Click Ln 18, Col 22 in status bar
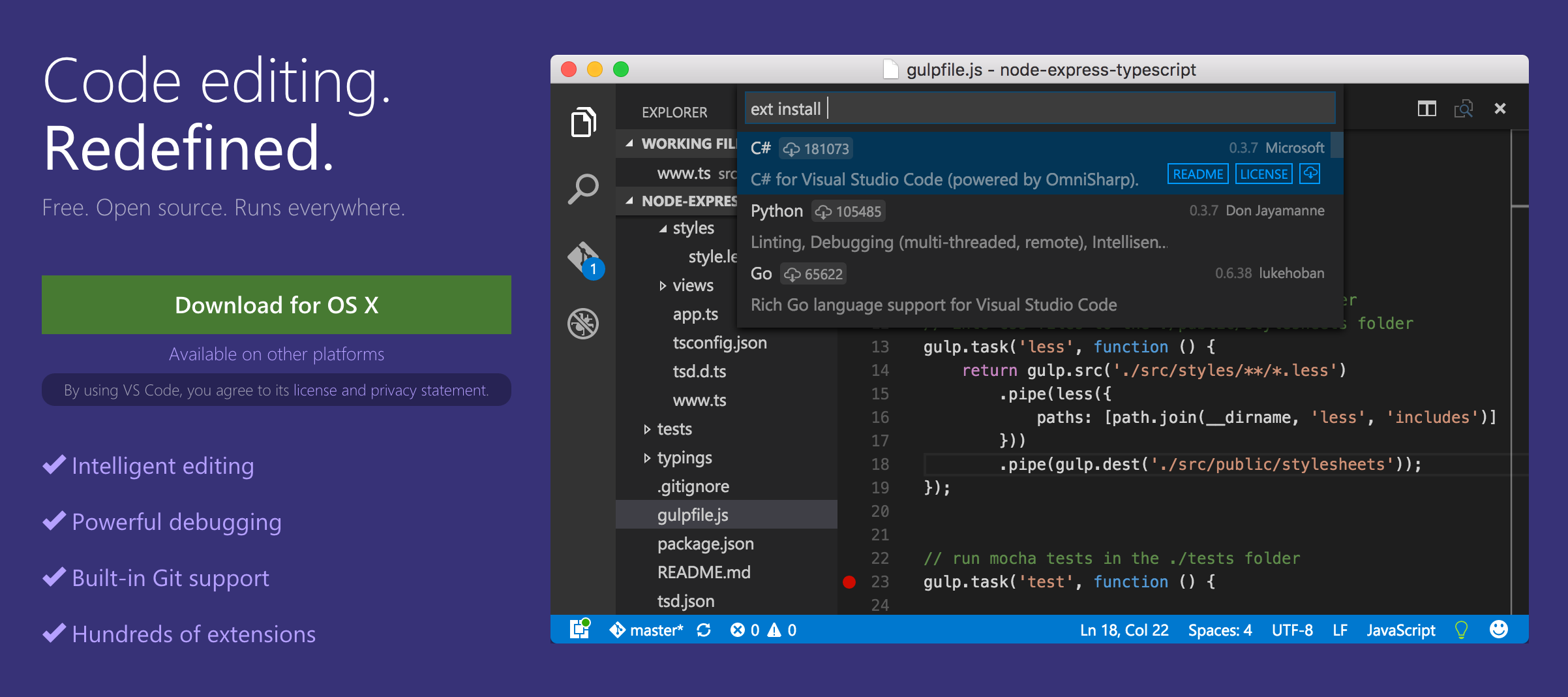The image size is (1568, 697). click(1124, 630)
